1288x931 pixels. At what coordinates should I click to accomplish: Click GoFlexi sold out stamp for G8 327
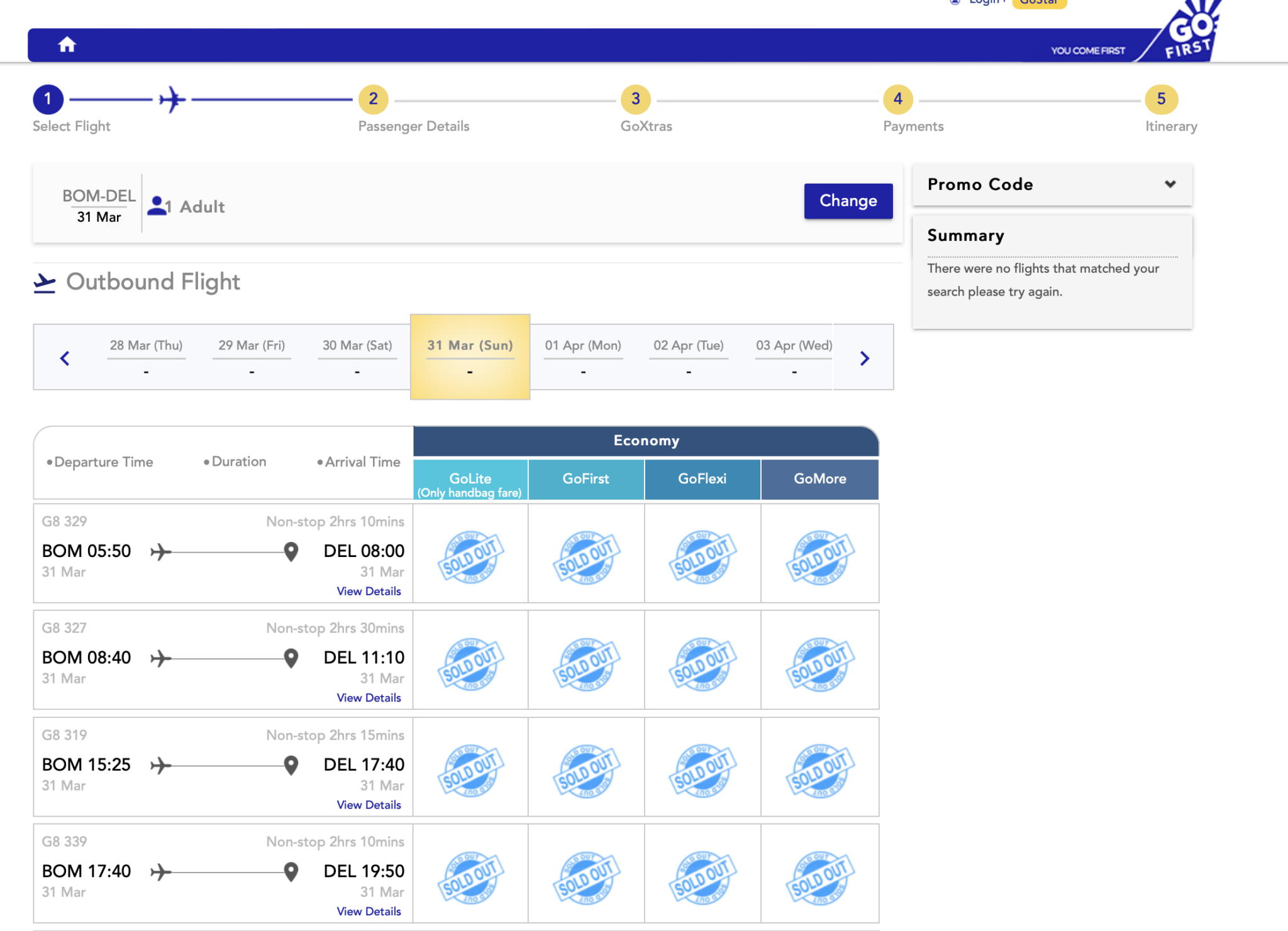click(x=702, y=664)
